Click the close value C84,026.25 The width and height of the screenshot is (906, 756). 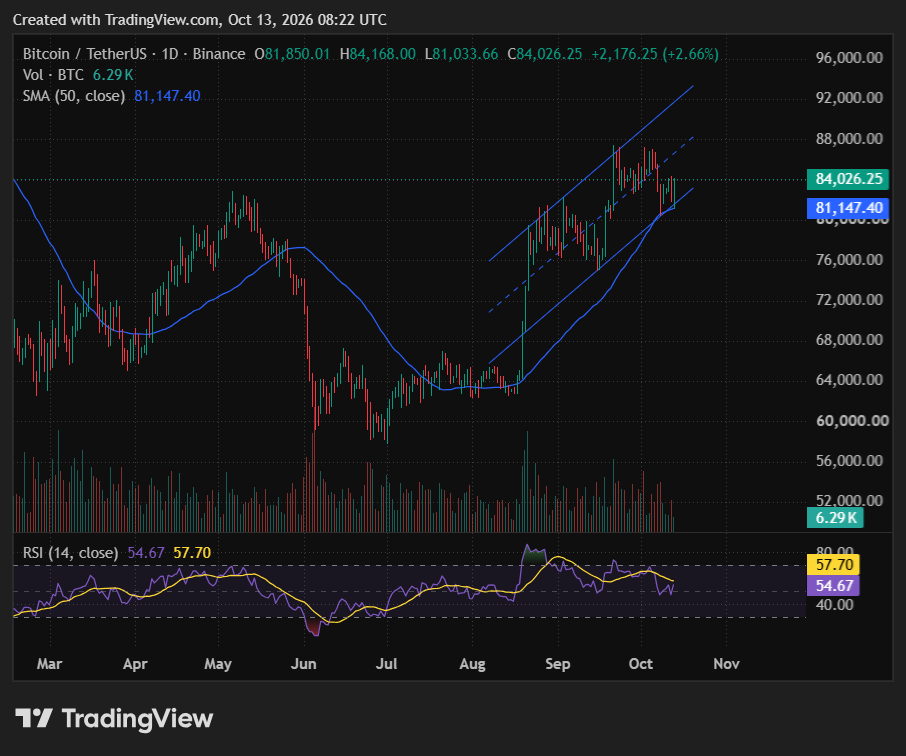tap(545, 54)
